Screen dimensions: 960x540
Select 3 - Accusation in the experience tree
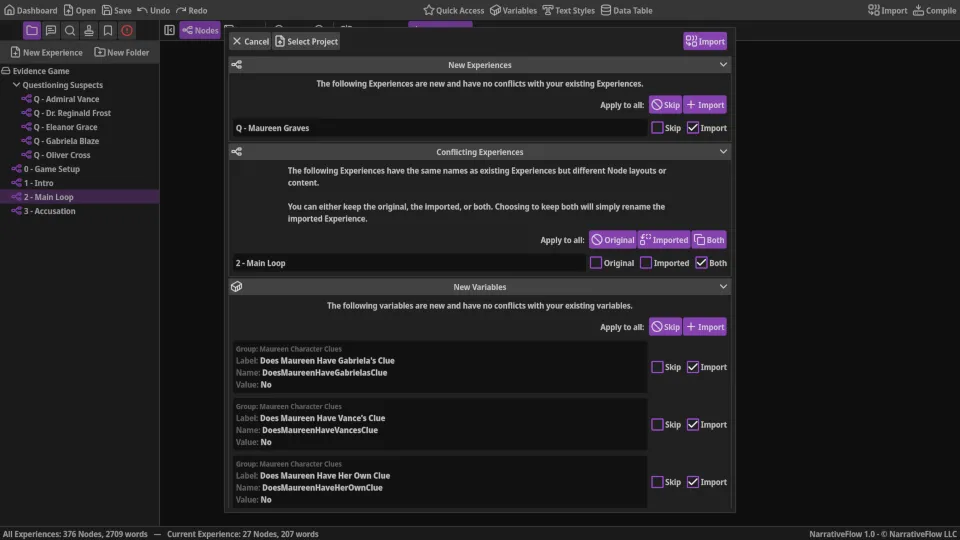[49, 211]
